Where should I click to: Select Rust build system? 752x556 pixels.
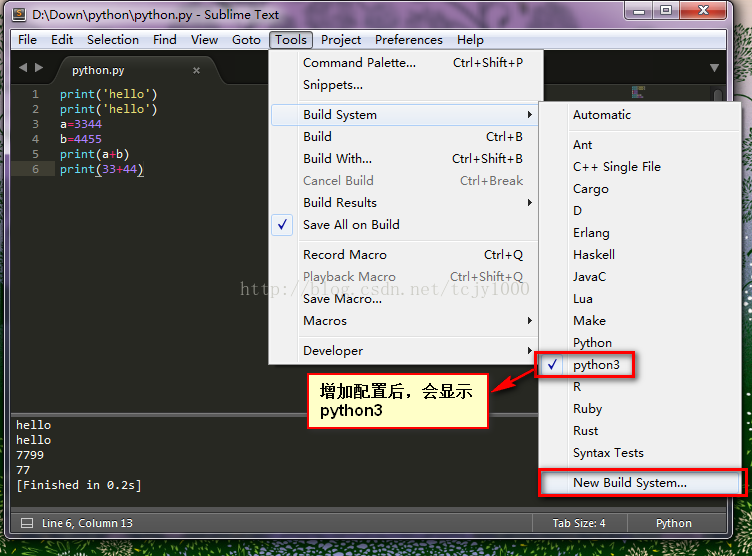[640, 431]
